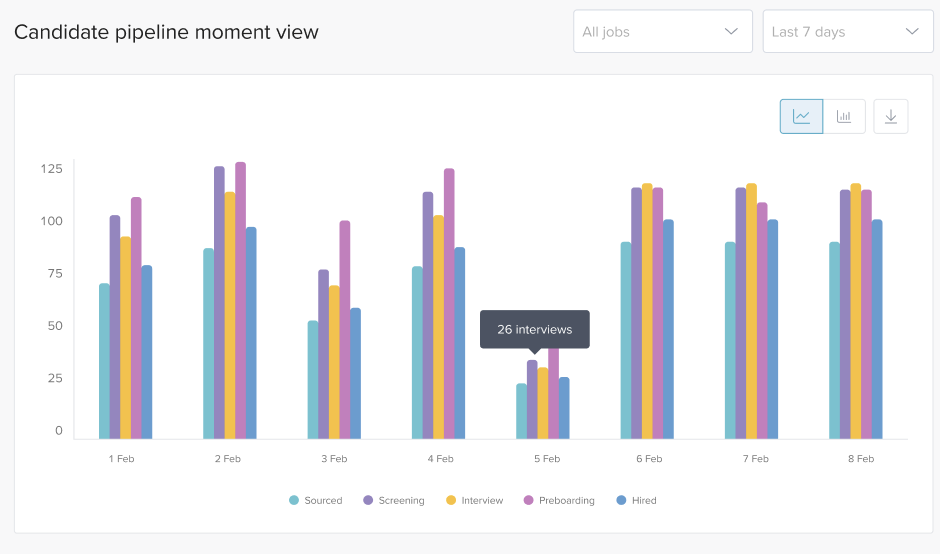Toggle the Interview legend series

pyautogui.click(x=481, y=500)
